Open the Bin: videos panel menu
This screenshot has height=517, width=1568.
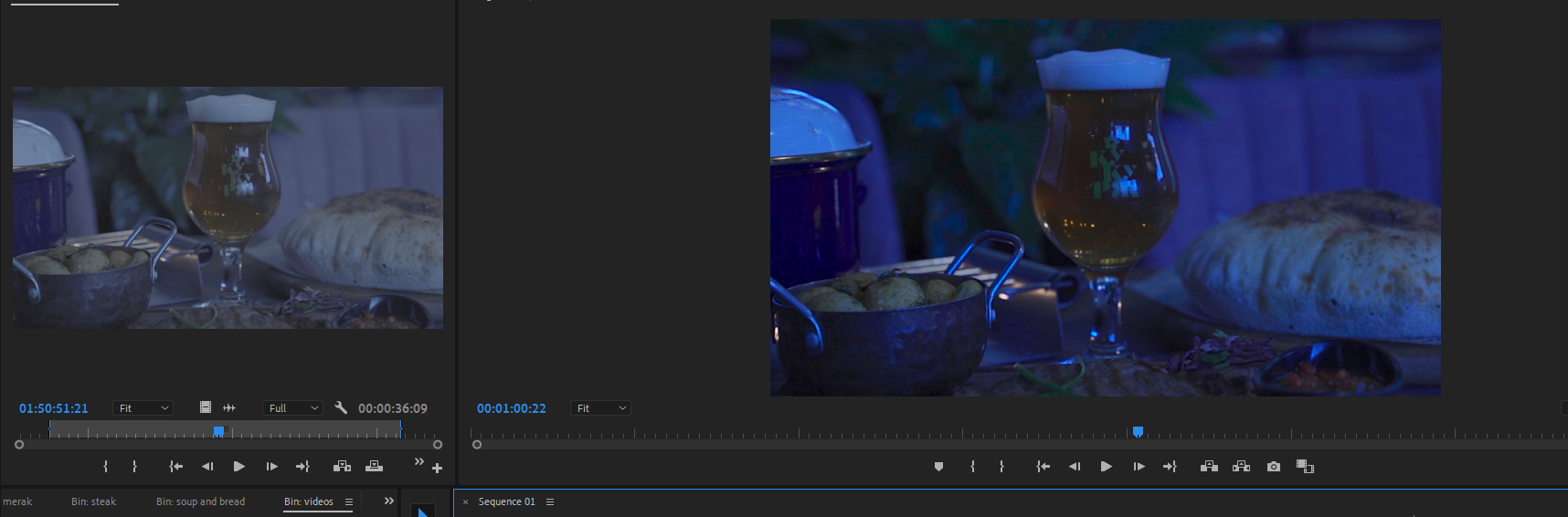349,501
